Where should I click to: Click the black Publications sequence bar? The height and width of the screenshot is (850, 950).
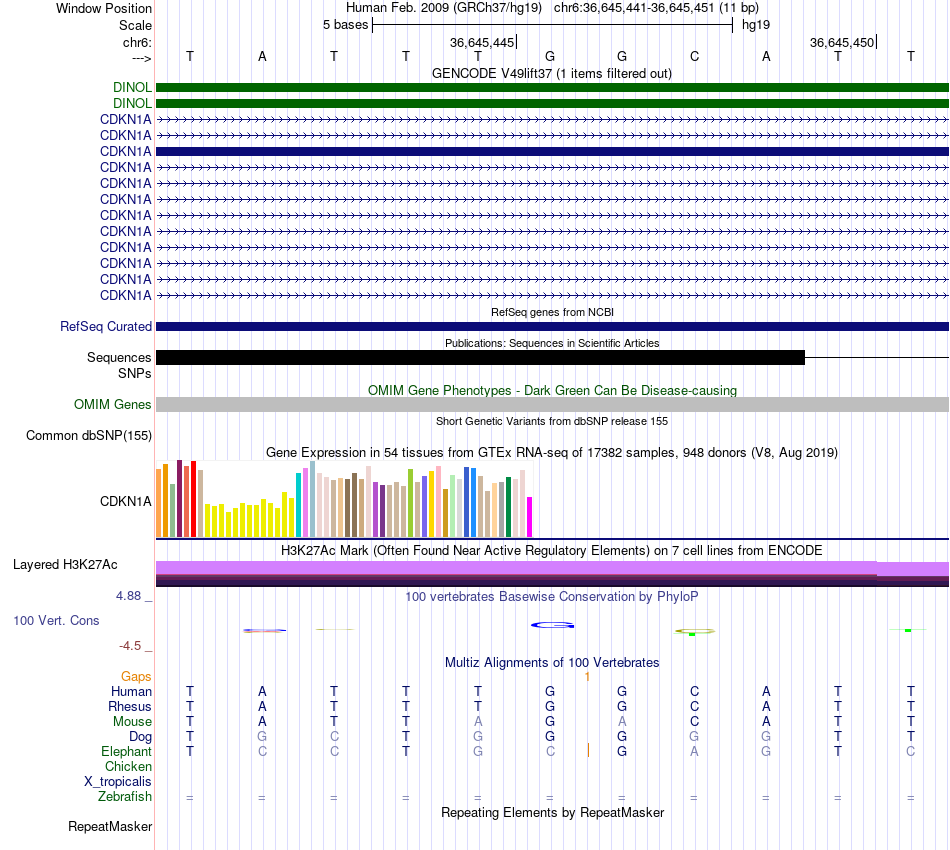point(480,357)
